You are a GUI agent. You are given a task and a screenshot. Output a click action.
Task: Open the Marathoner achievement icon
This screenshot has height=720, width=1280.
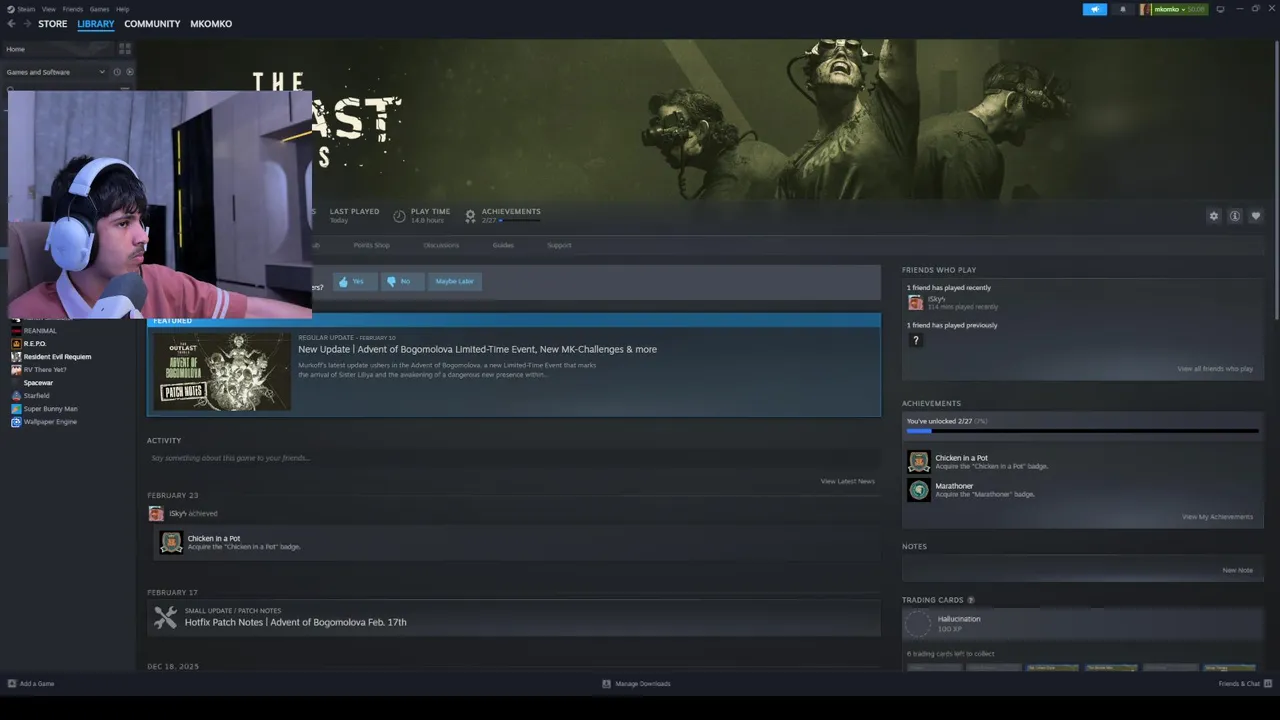(x=918, y=490)
